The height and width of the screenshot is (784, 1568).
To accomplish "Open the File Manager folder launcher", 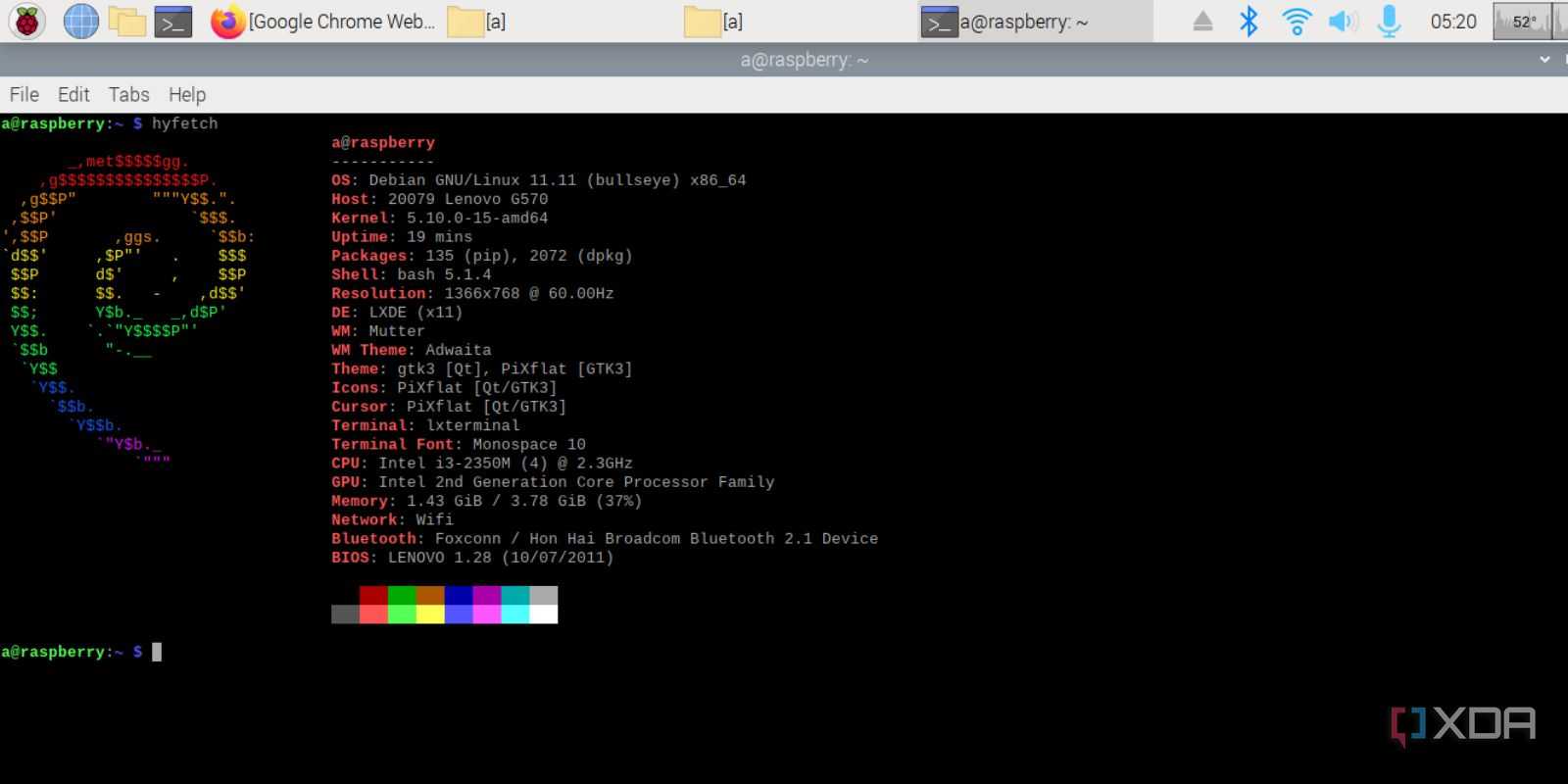I will tap(126, 21).
